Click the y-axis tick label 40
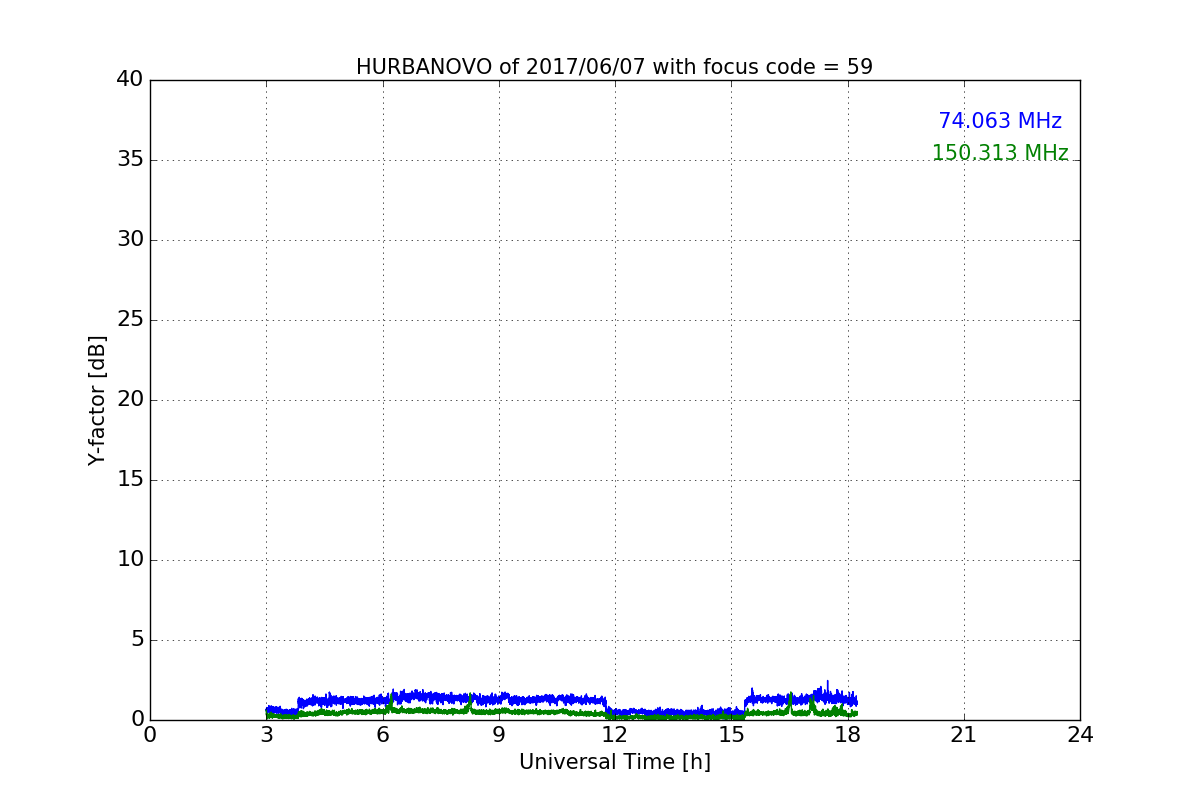The width and height of the screenshot is (1200, 800). 130,80
